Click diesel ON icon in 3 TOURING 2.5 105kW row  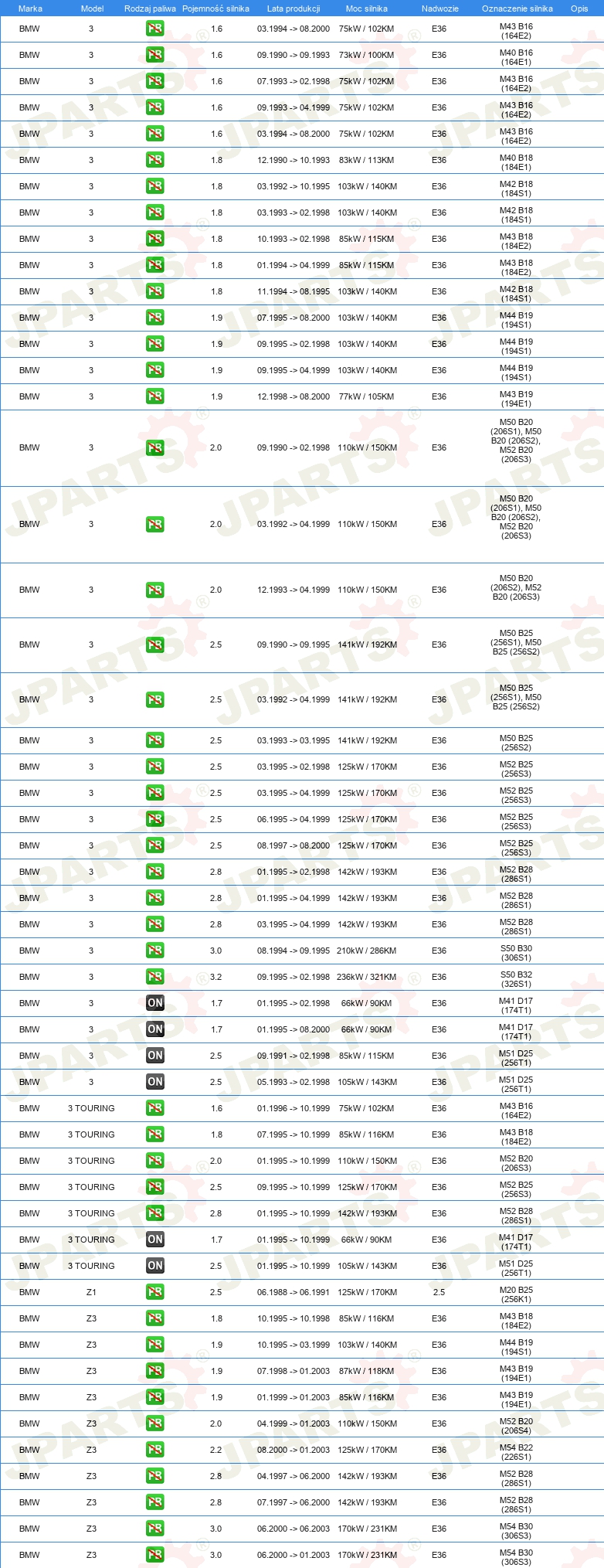point(155,1266)
